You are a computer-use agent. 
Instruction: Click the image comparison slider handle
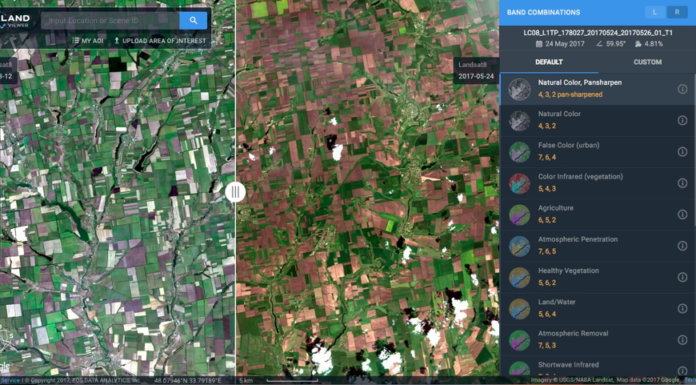[x=235, y=192]
